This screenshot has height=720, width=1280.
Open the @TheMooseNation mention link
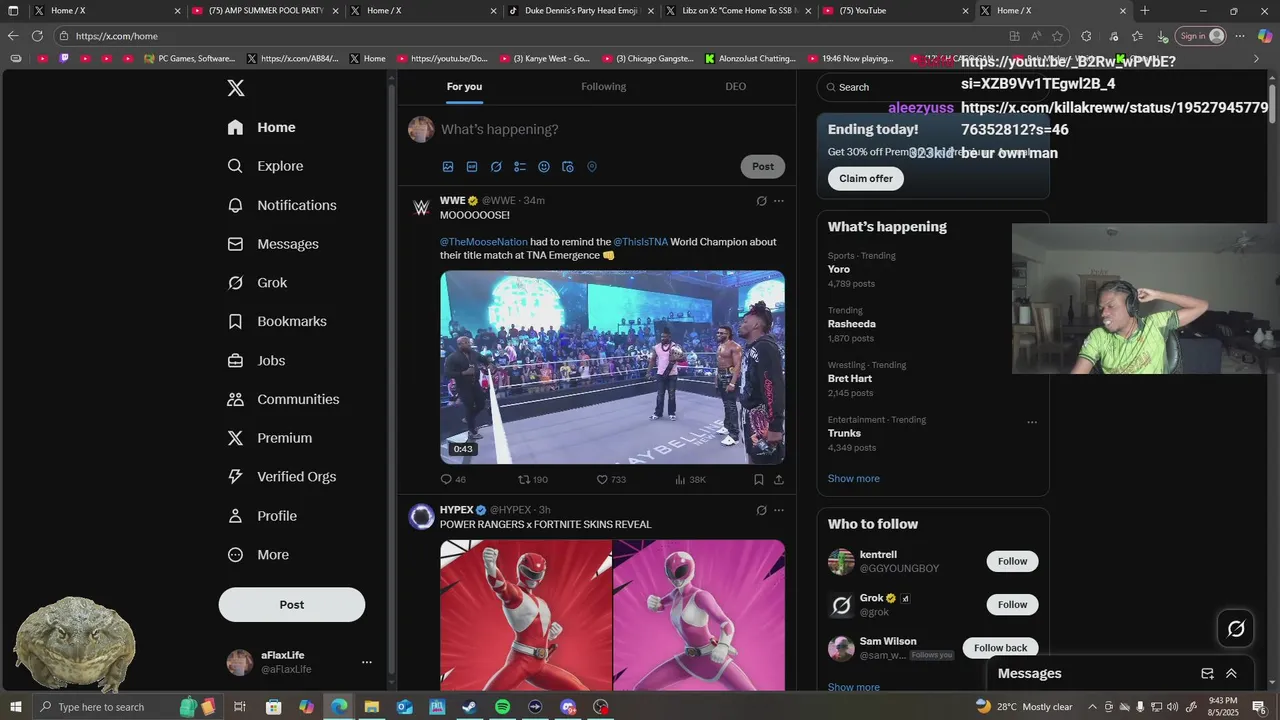tap(483, 242)
